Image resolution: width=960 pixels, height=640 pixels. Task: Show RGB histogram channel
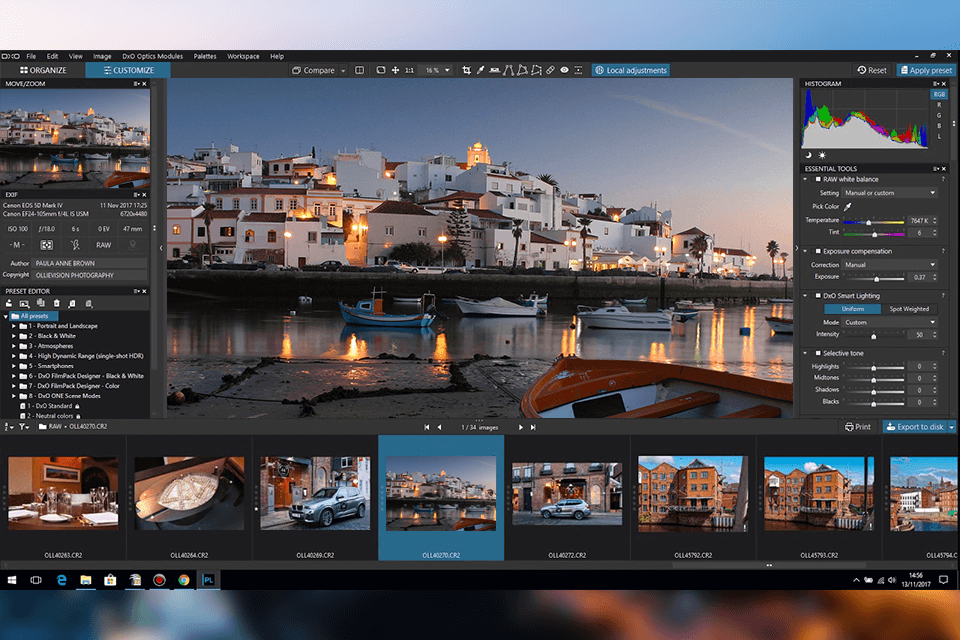coord(939,94)
